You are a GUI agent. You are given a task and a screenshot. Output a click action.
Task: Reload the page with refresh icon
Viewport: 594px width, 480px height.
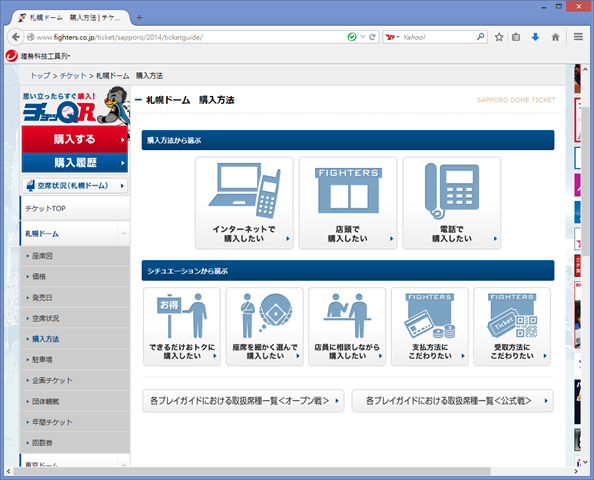[x=372, y=37]
